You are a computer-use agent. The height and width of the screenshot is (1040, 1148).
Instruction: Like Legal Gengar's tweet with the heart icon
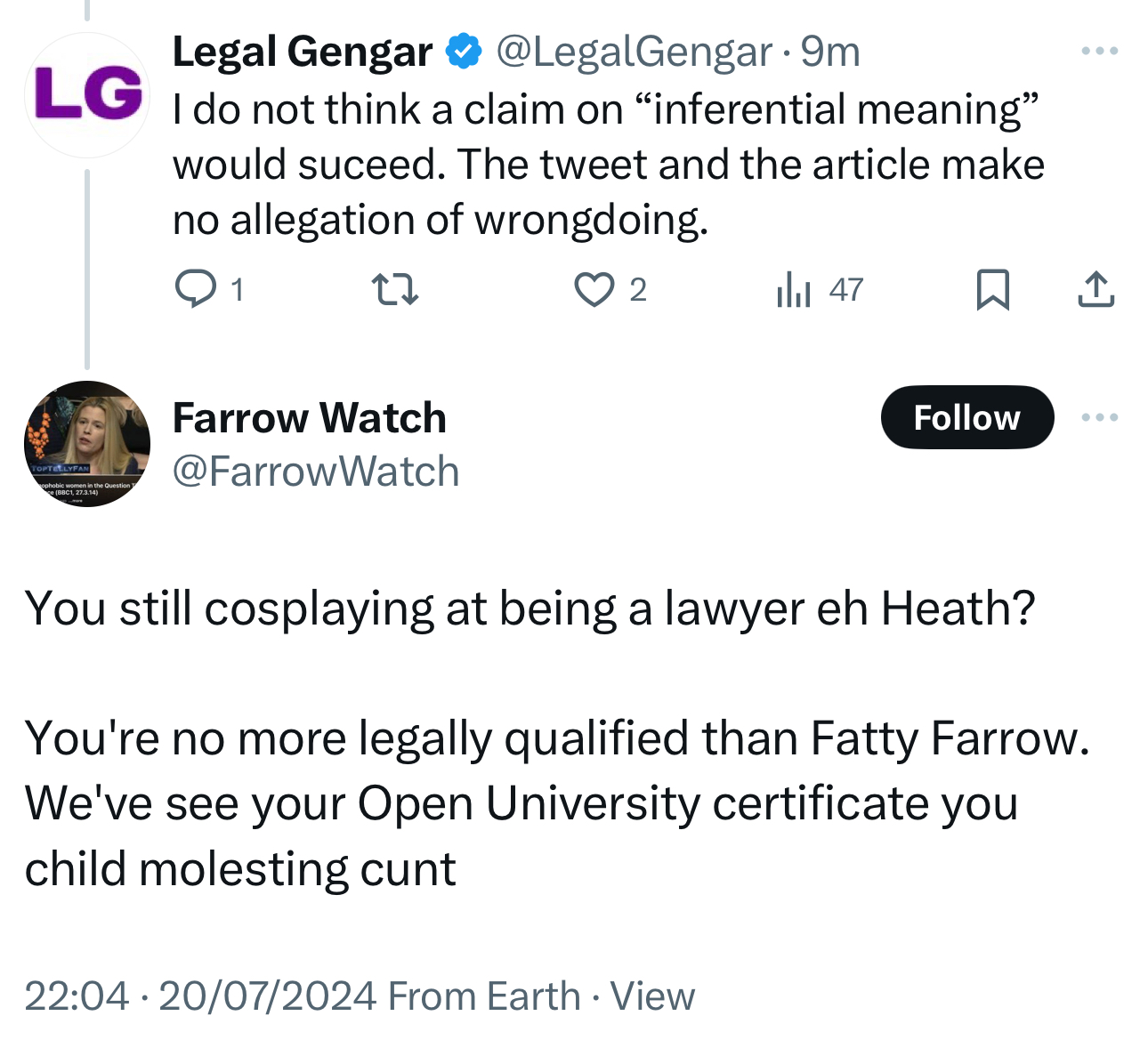click(x=594, y=289)
